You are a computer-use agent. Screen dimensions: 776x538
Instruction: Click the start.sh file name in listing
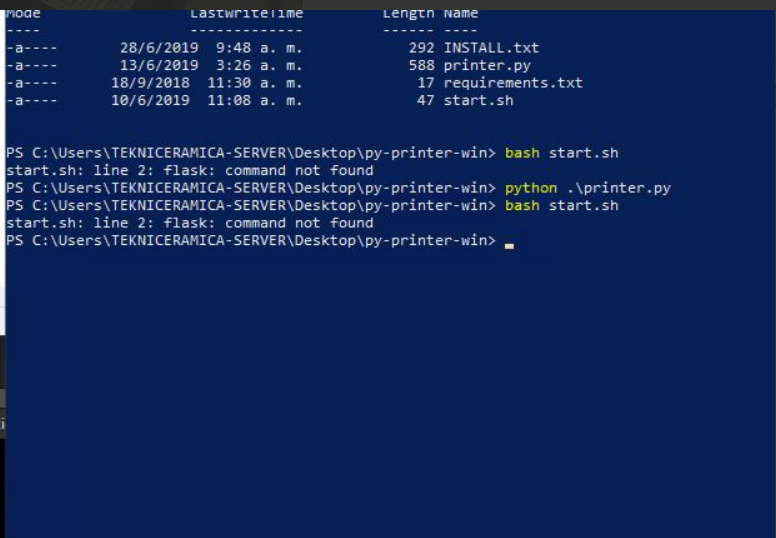tap(478, 100)
